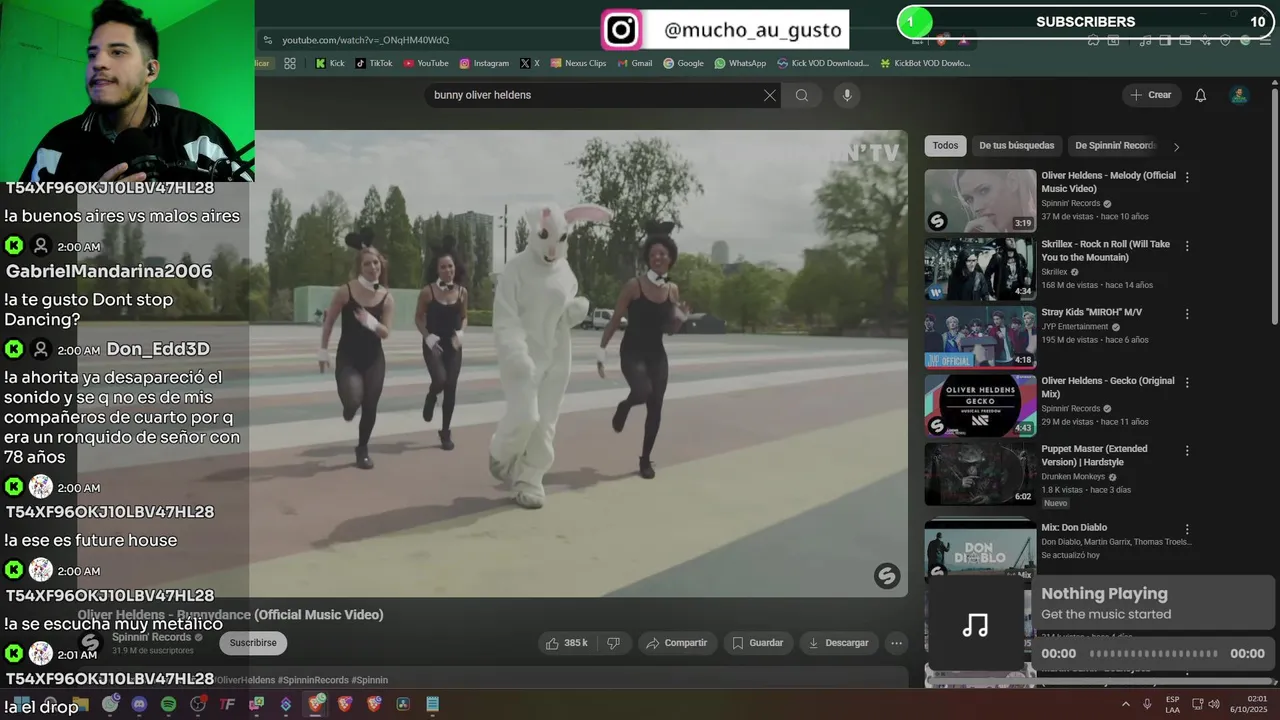
Task: Select the De Spinnin' Records chip
Action: (x=1115, y=146)
